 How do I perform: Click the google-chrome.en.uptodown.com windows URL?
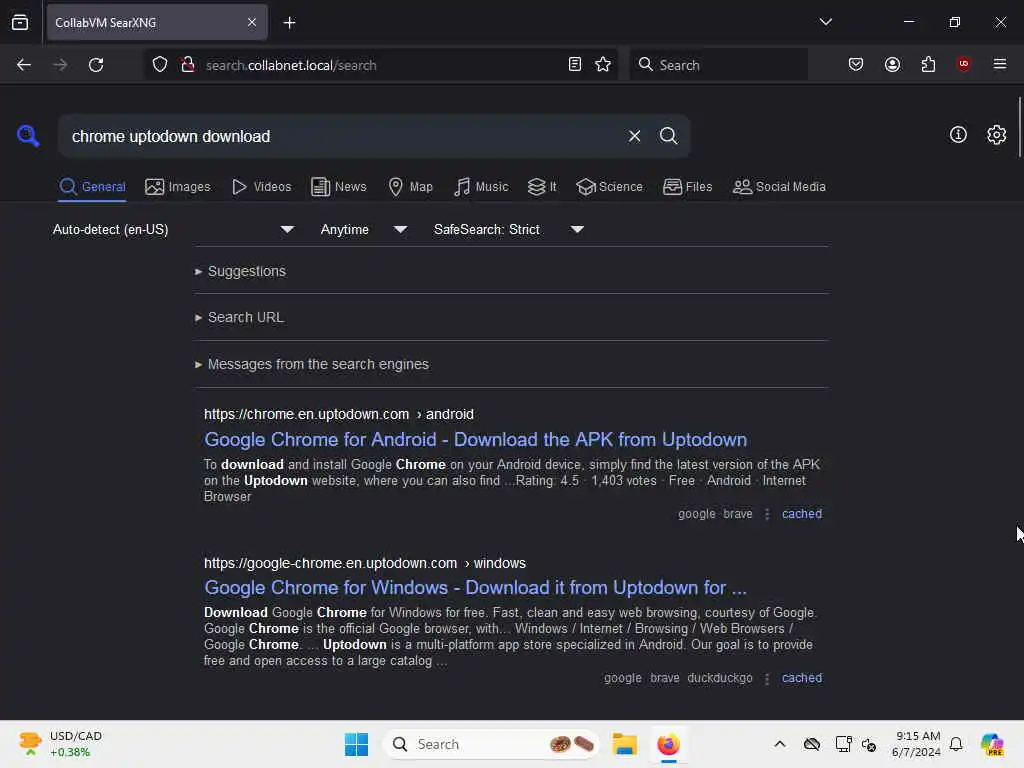pyautogui.click(x=364, y=563)
